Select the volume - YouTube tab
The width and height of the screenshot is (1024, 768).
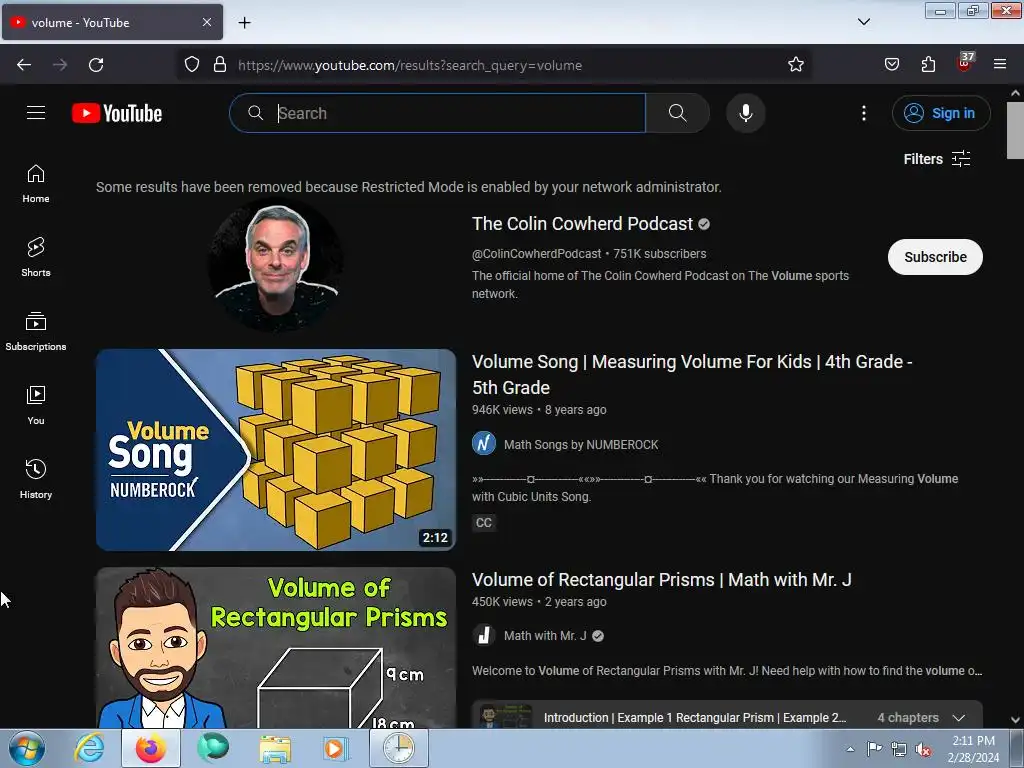point(112,22)
